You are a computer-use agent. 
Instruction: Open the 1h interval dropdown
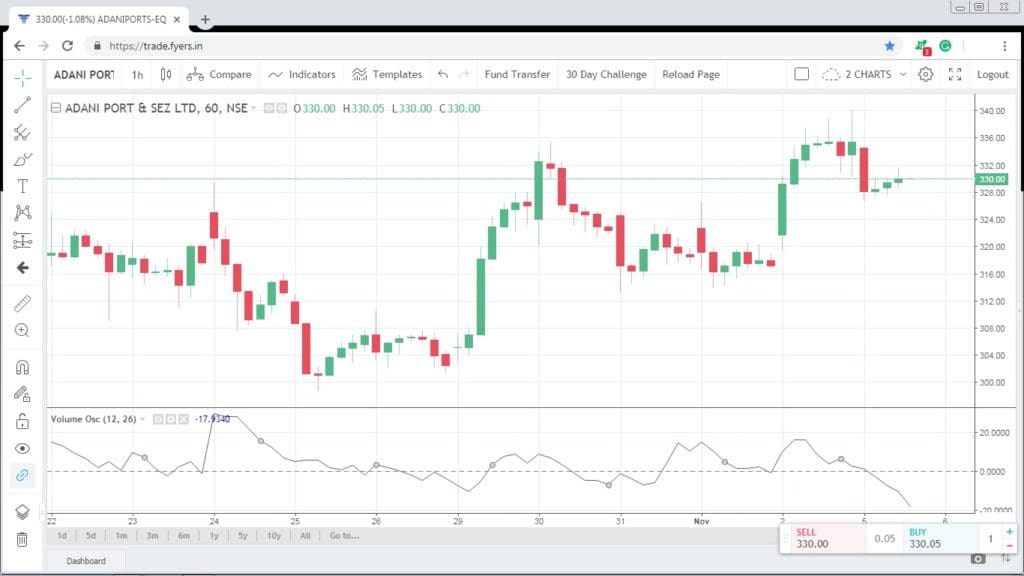pyautogui.click(x=137, y=74)
